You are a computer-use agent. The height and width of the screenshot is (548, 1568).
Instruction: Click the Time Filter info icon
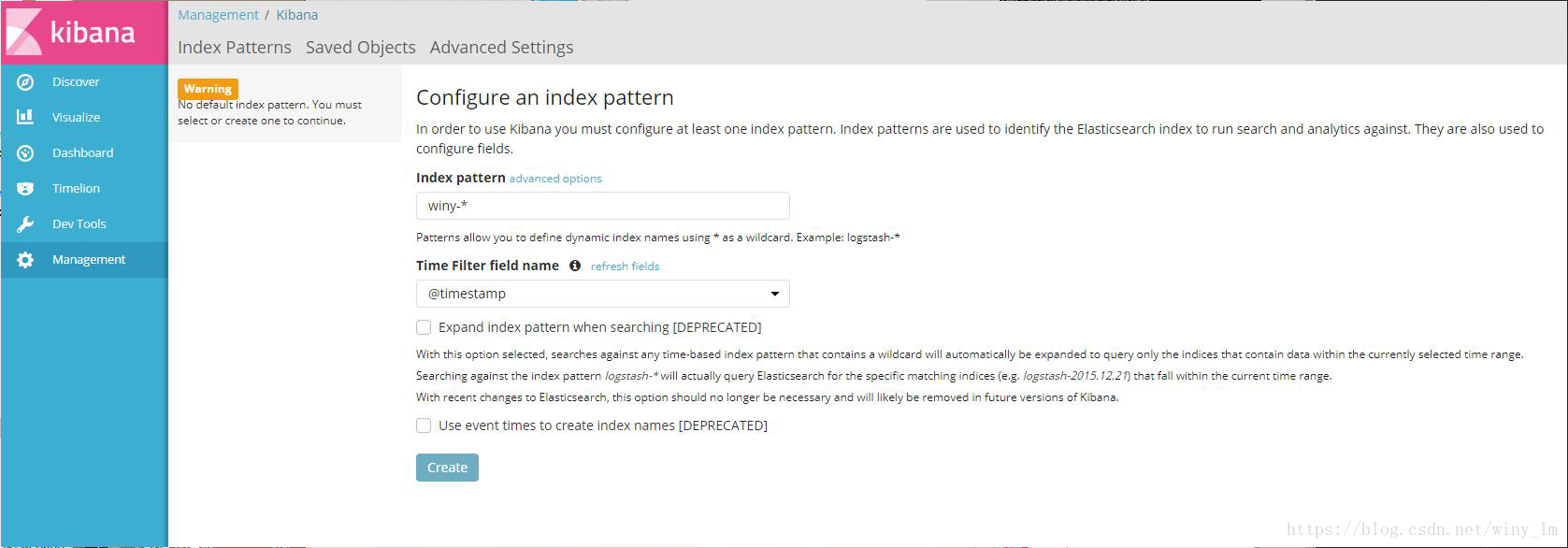tap(575, 266)
